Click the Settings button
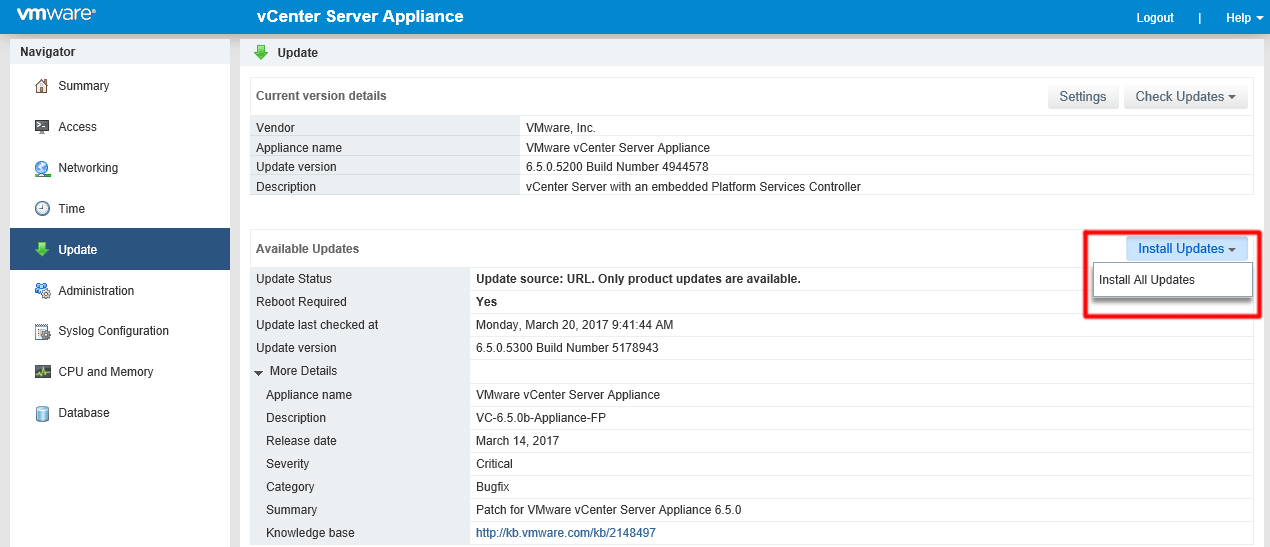 coord(1082,97)
